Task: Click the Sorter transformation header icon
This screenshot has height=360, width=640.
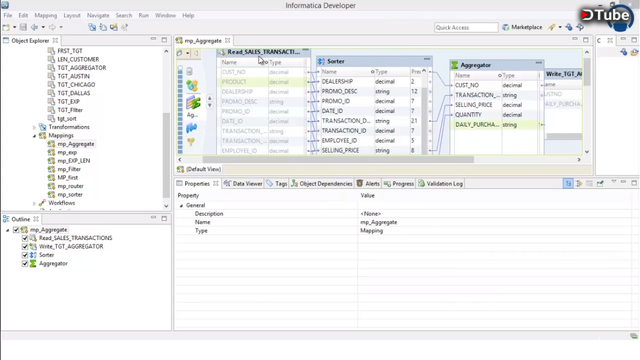Action: pyautogui.click(x=321, y=61)
